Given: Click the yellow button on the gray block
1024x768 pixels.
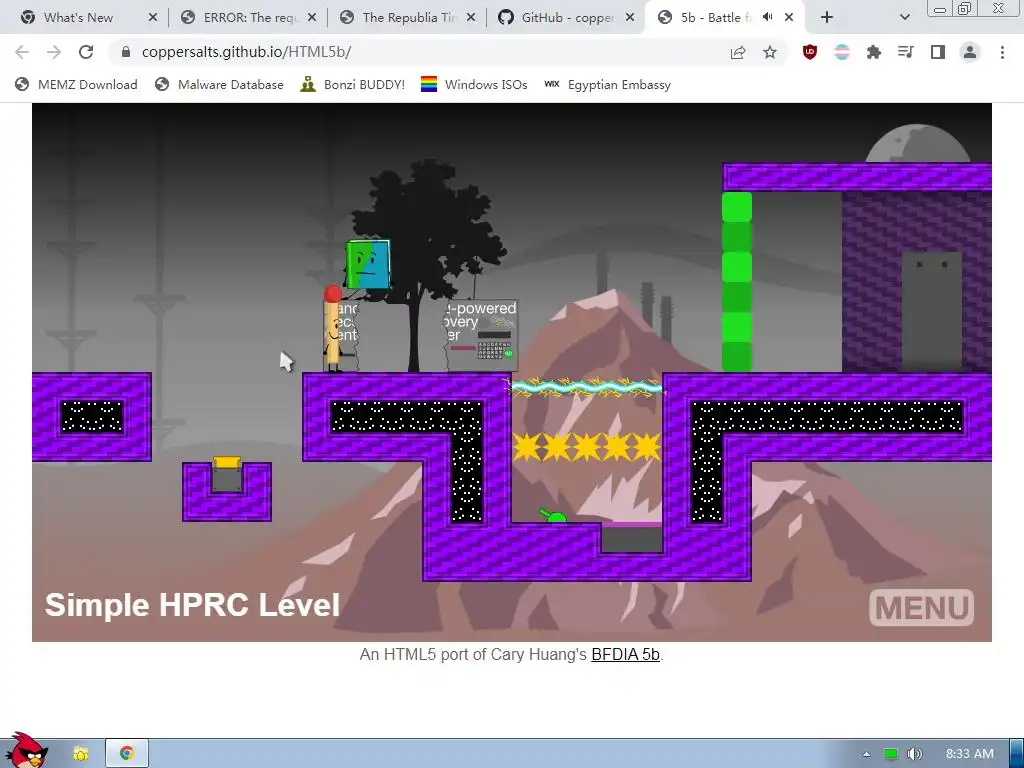Looking at the screenshot, I should point(227,463).
